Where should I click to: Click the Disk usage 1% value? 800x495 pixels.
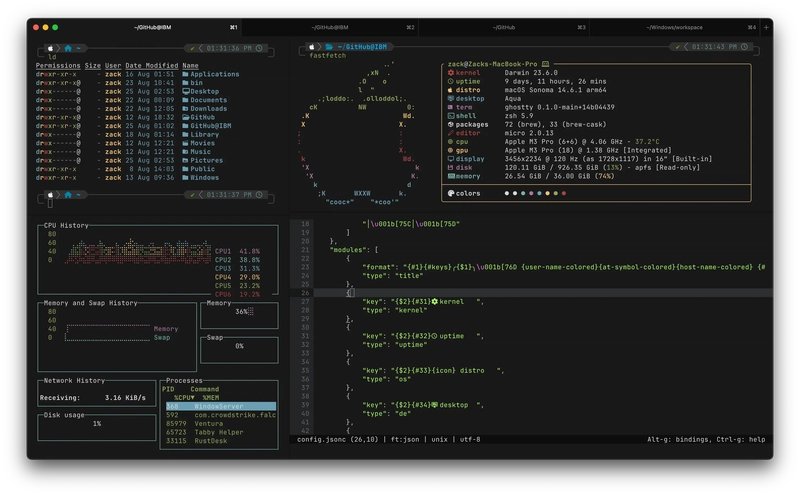click(96, 424)
